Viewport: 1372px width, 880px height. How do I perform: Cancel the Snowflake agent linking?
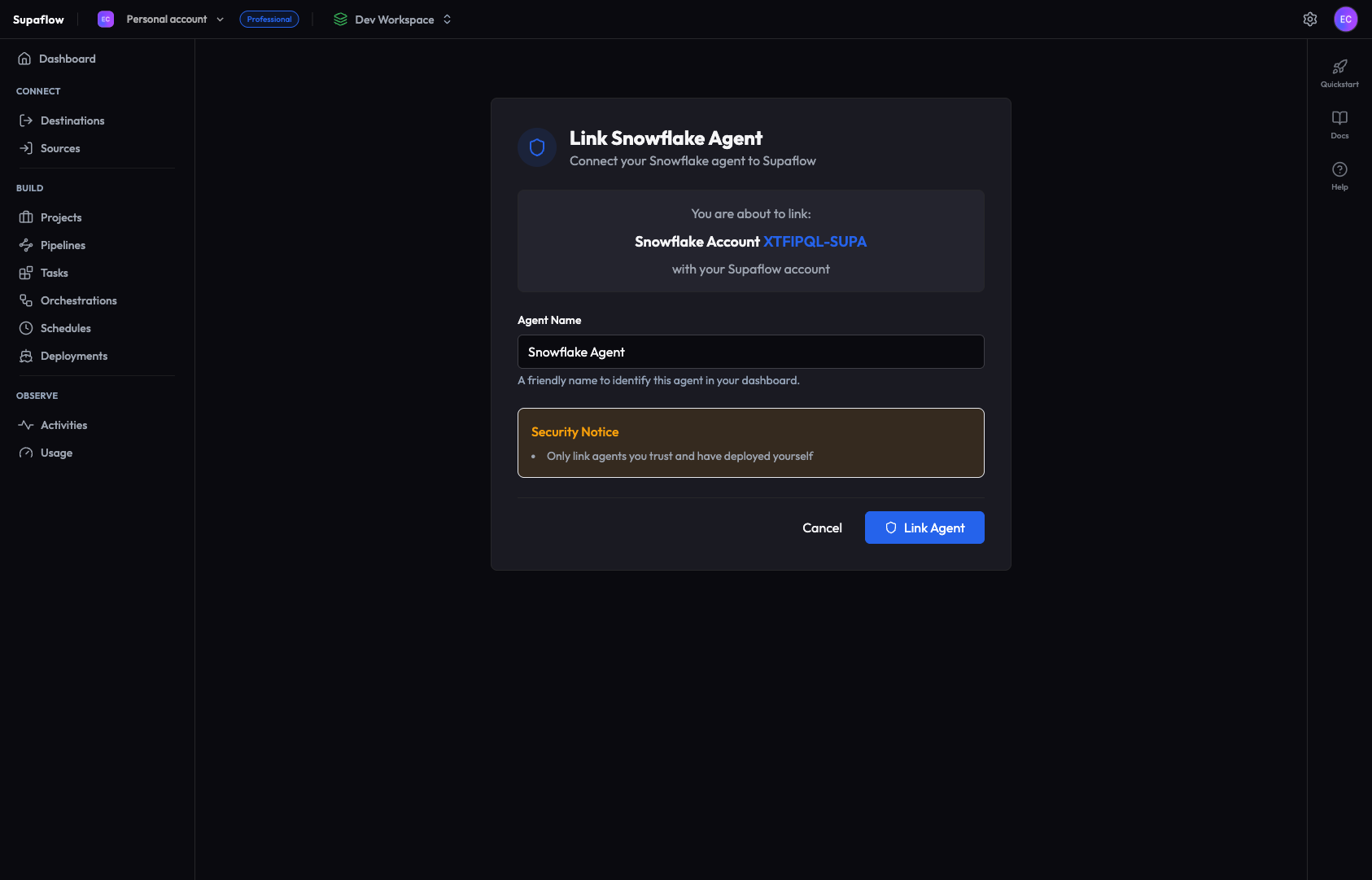(822, 528)
